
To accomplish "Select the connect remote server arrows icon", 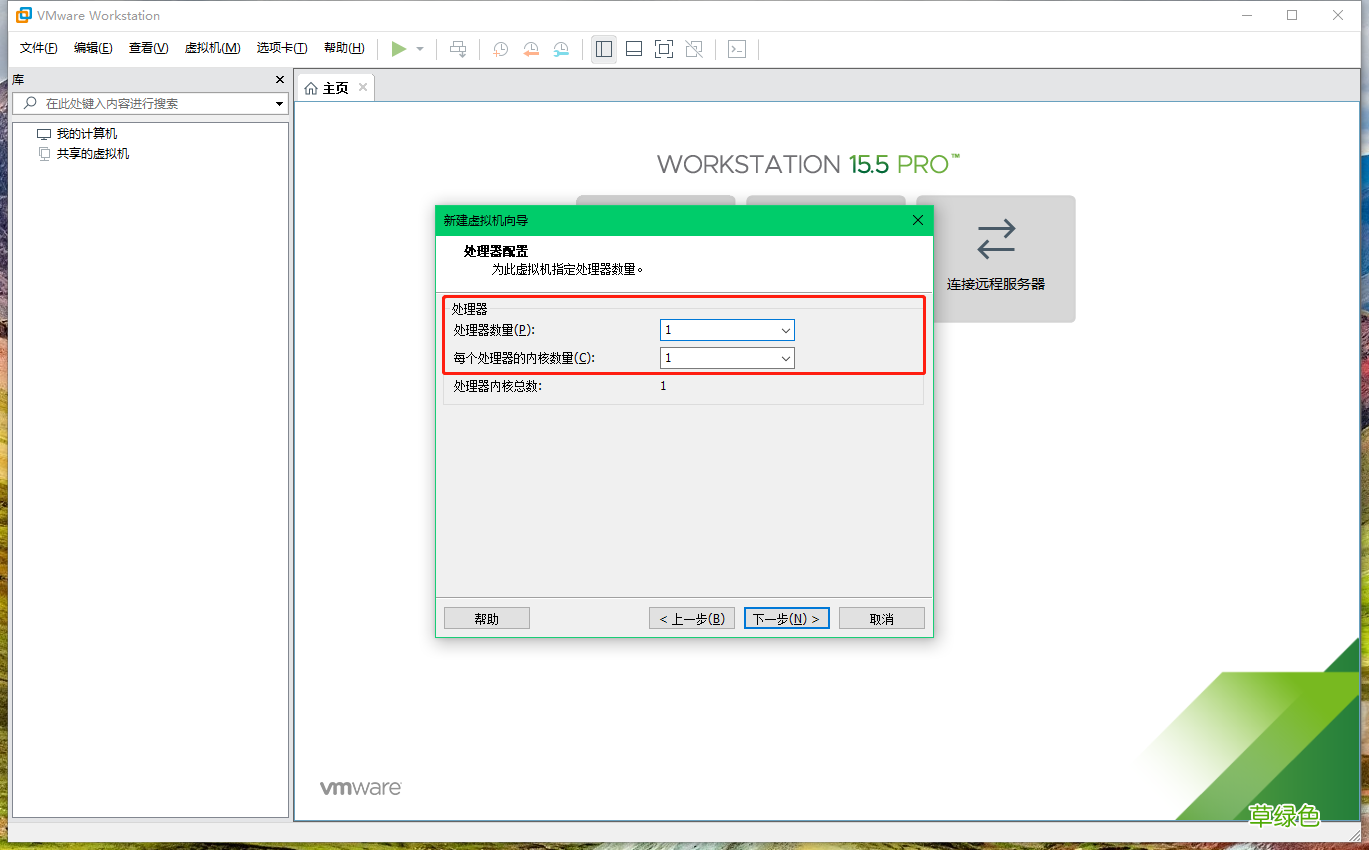I will (996, 239).
